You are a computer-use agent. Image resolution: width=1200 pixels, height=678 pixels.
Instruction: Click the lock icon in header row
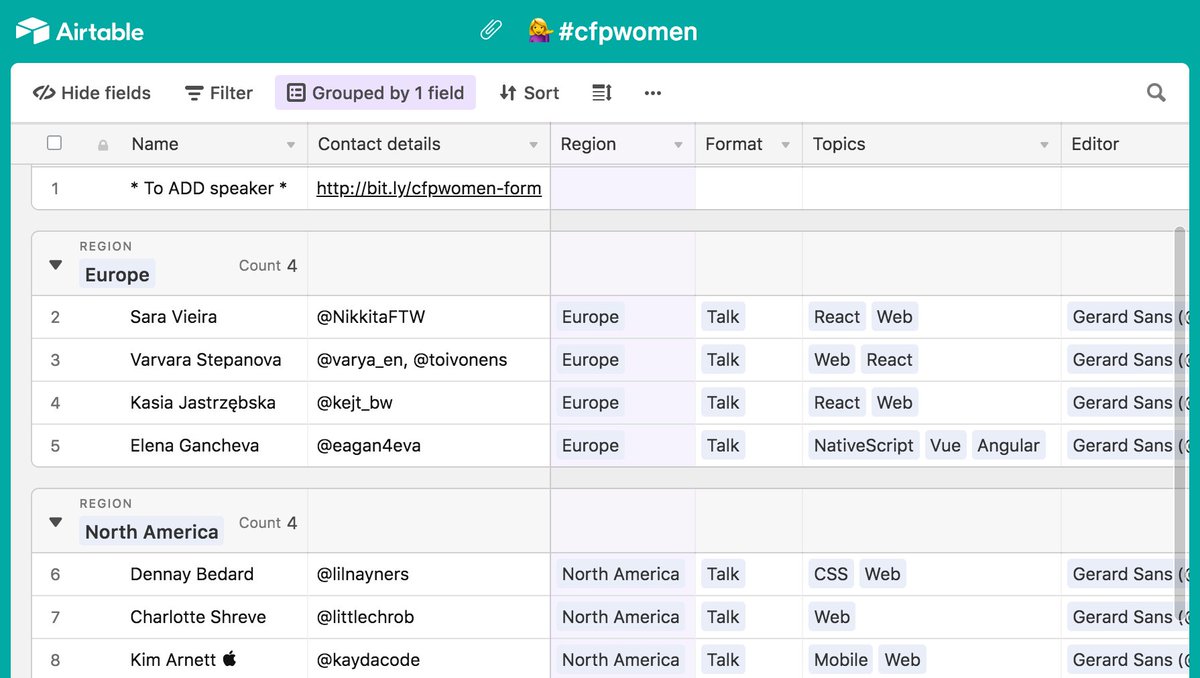click(x=103, y=145)
